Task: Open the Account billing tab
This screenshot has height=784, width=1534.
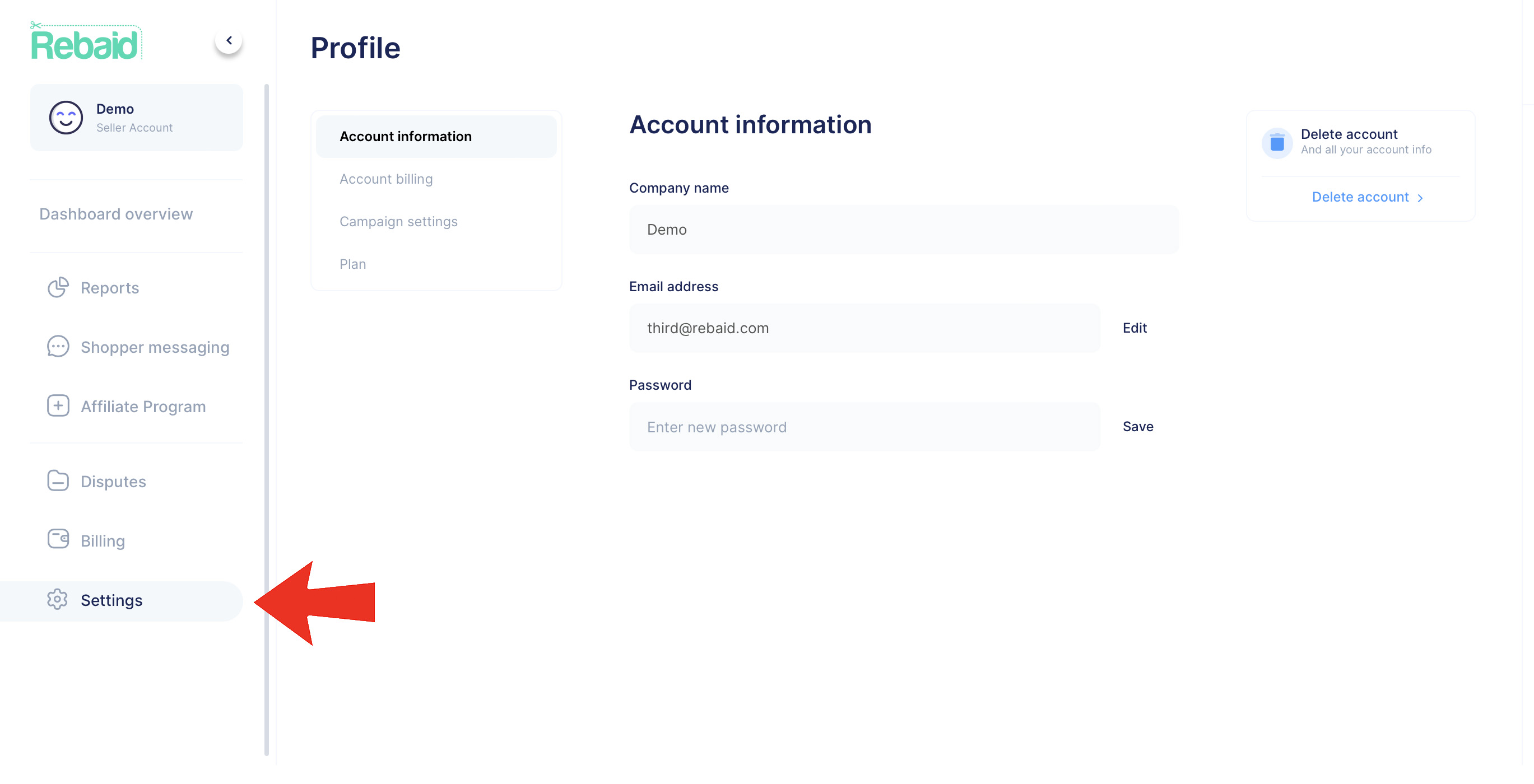Action: coord(386,179)
